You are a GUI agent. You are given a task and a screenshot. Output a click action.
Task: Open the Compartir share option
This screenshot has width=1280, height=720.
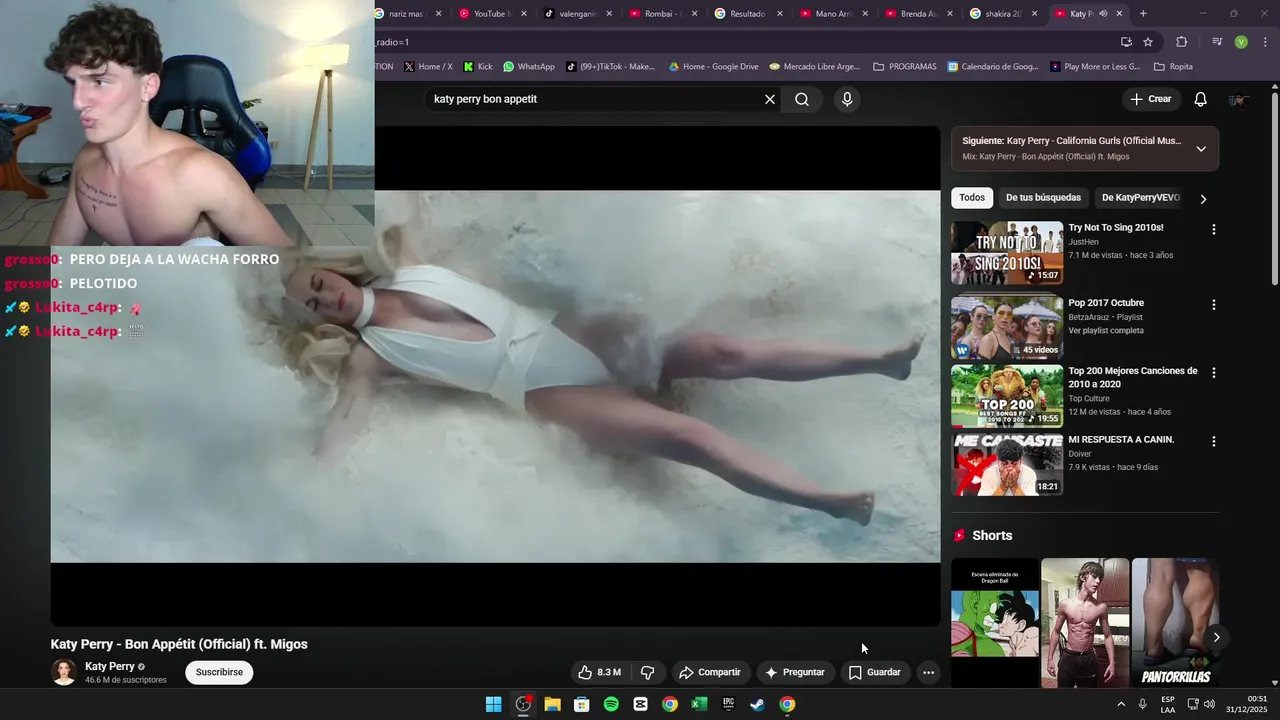709,672
